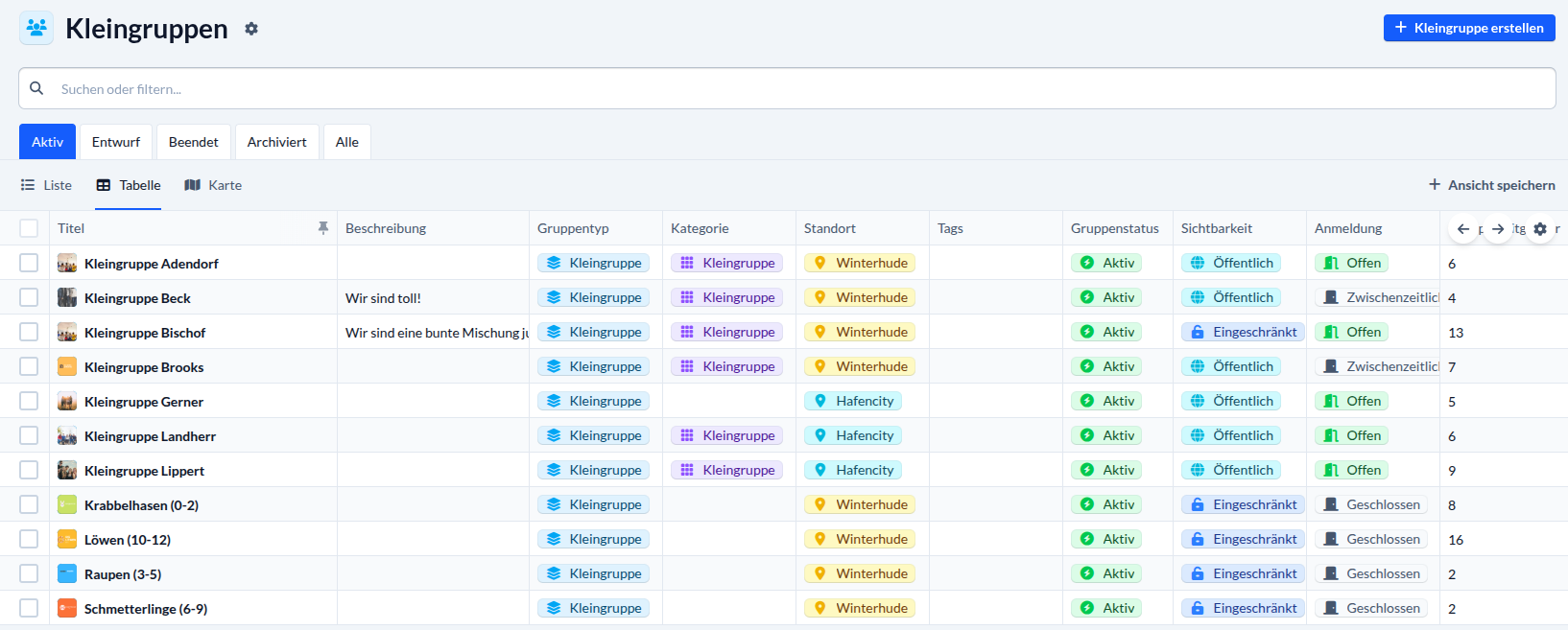Click the Aktiv status in the Raupen row
The image size is (1568, 630).
tap(1106, 573)
